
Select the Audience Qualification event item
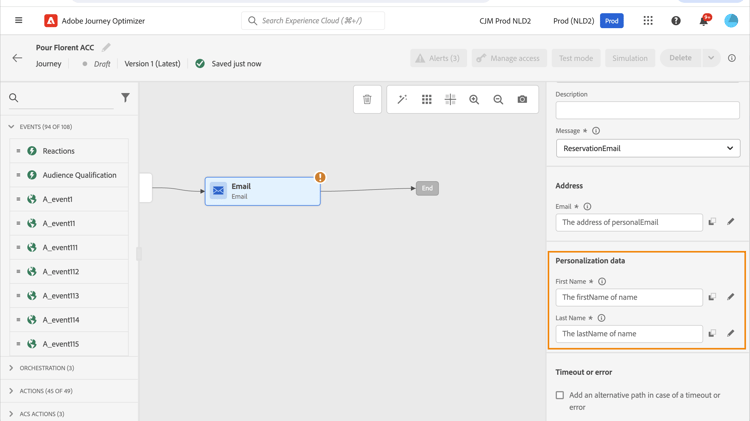[x=69, y=175]
